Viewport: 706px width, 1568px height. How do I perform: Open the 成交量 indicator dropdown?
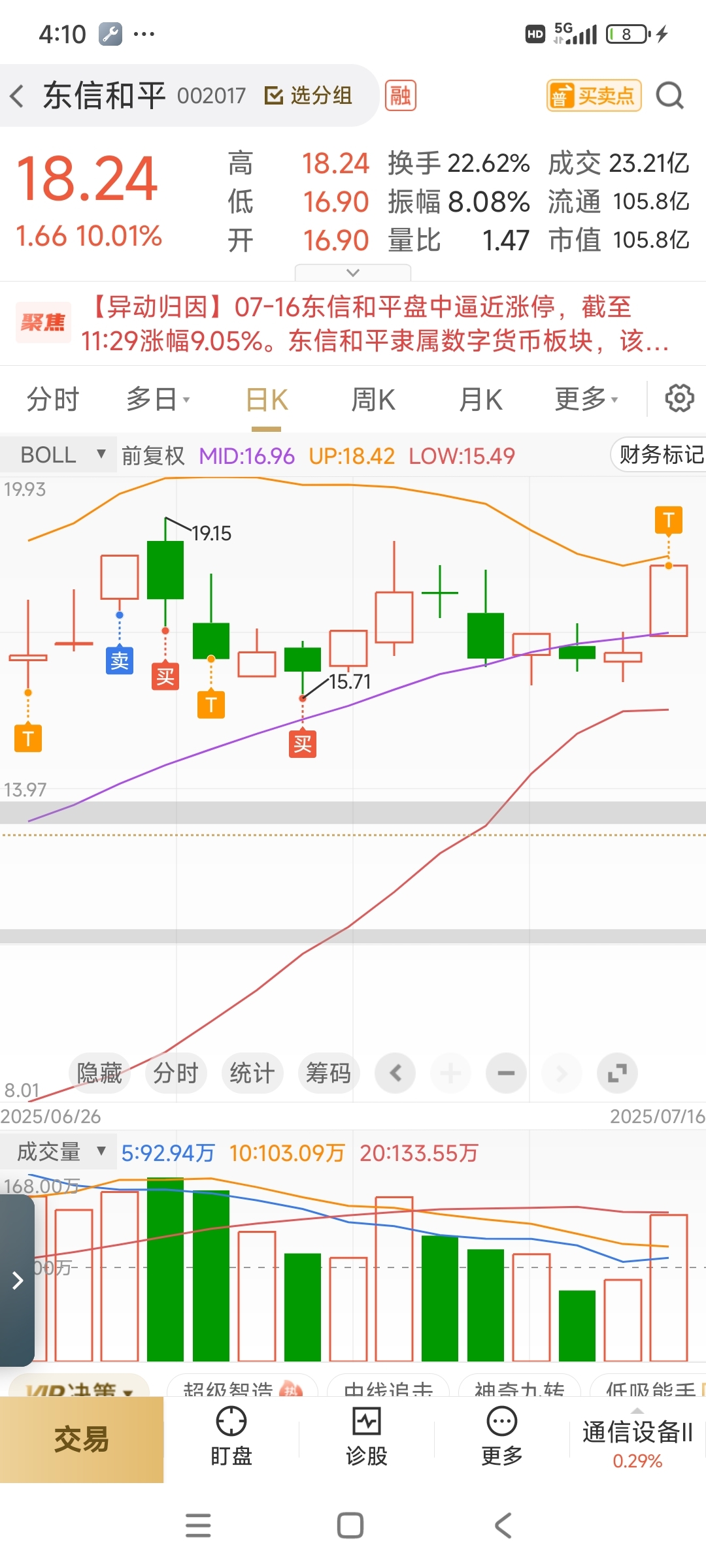tap(59, 1151)
